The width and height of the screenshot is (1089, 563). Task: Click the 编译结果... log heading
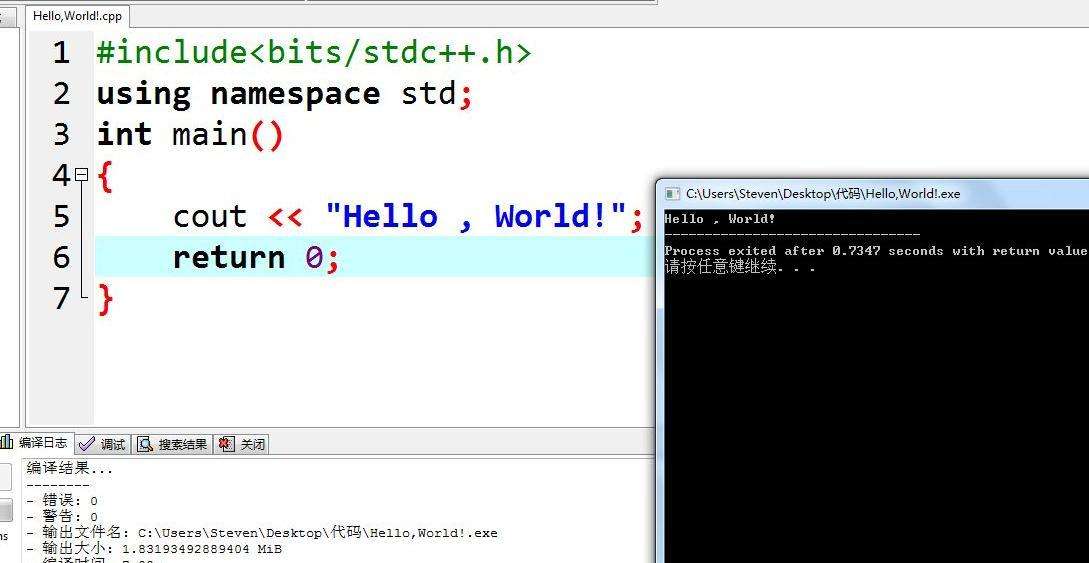point(69,469)
